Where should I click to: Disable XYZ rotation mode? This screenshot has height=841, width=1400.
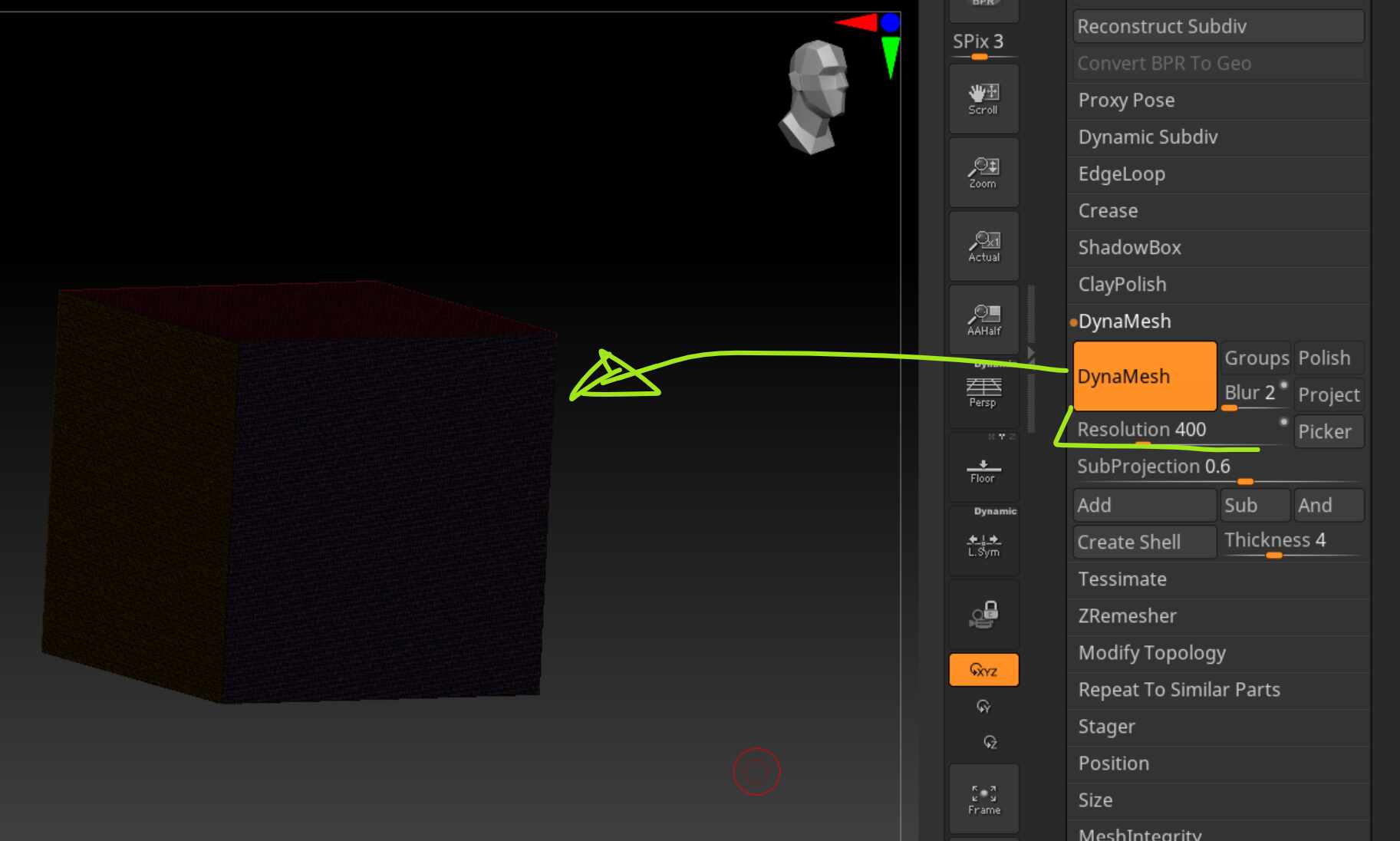tap(983, 670)
